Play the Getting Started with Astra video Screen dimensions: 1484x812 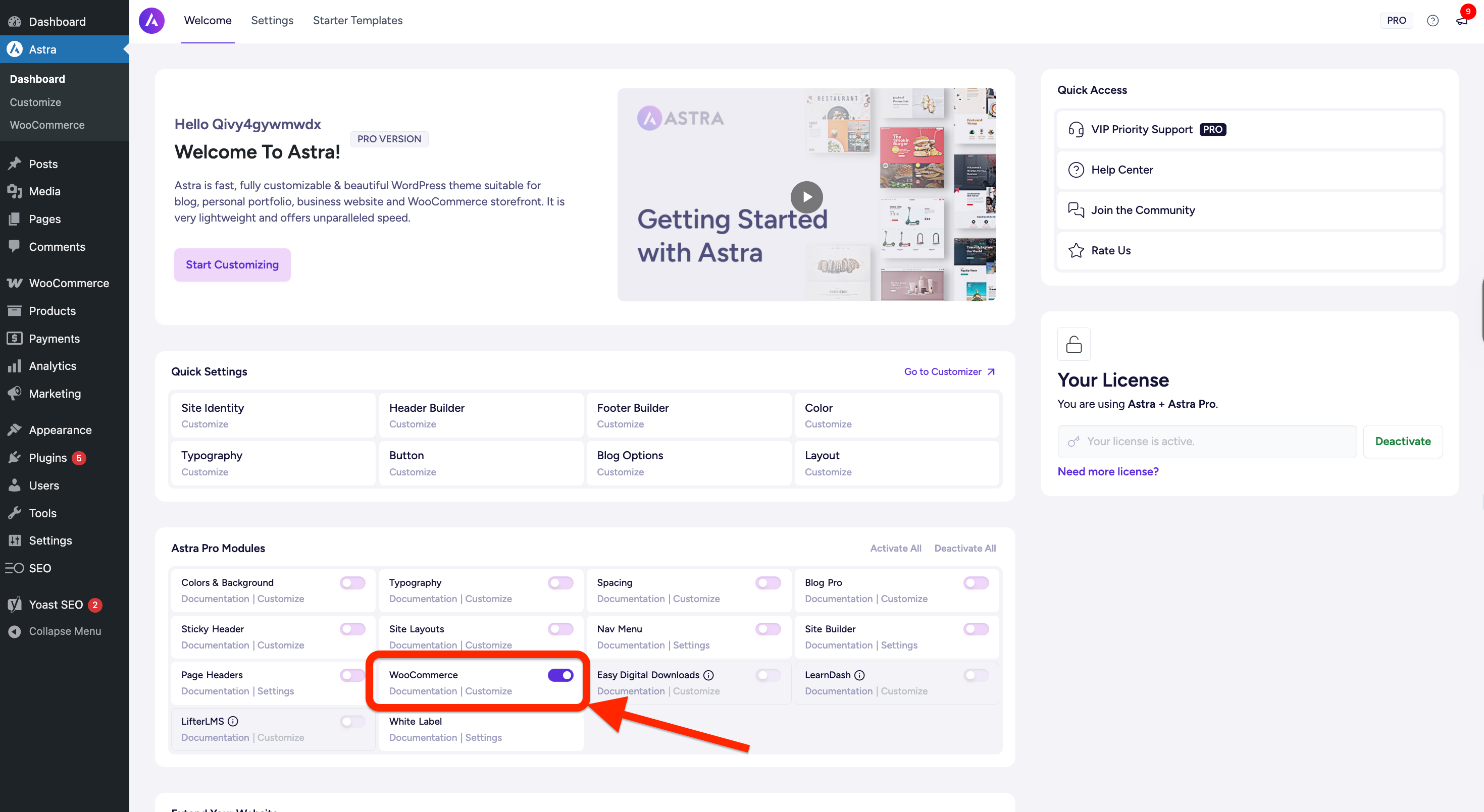[x=806, y=197]
